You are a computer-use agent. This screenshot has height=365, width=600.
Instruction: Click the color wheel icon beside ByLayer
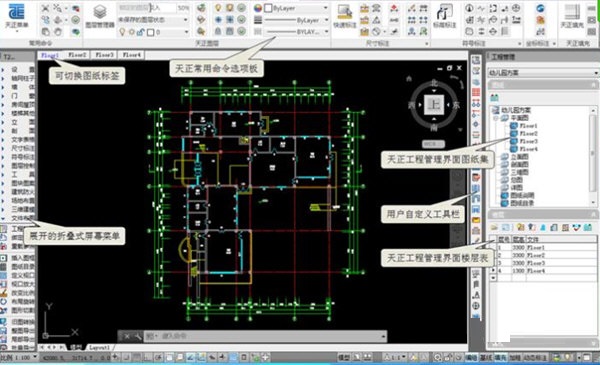tap(258, 8)
